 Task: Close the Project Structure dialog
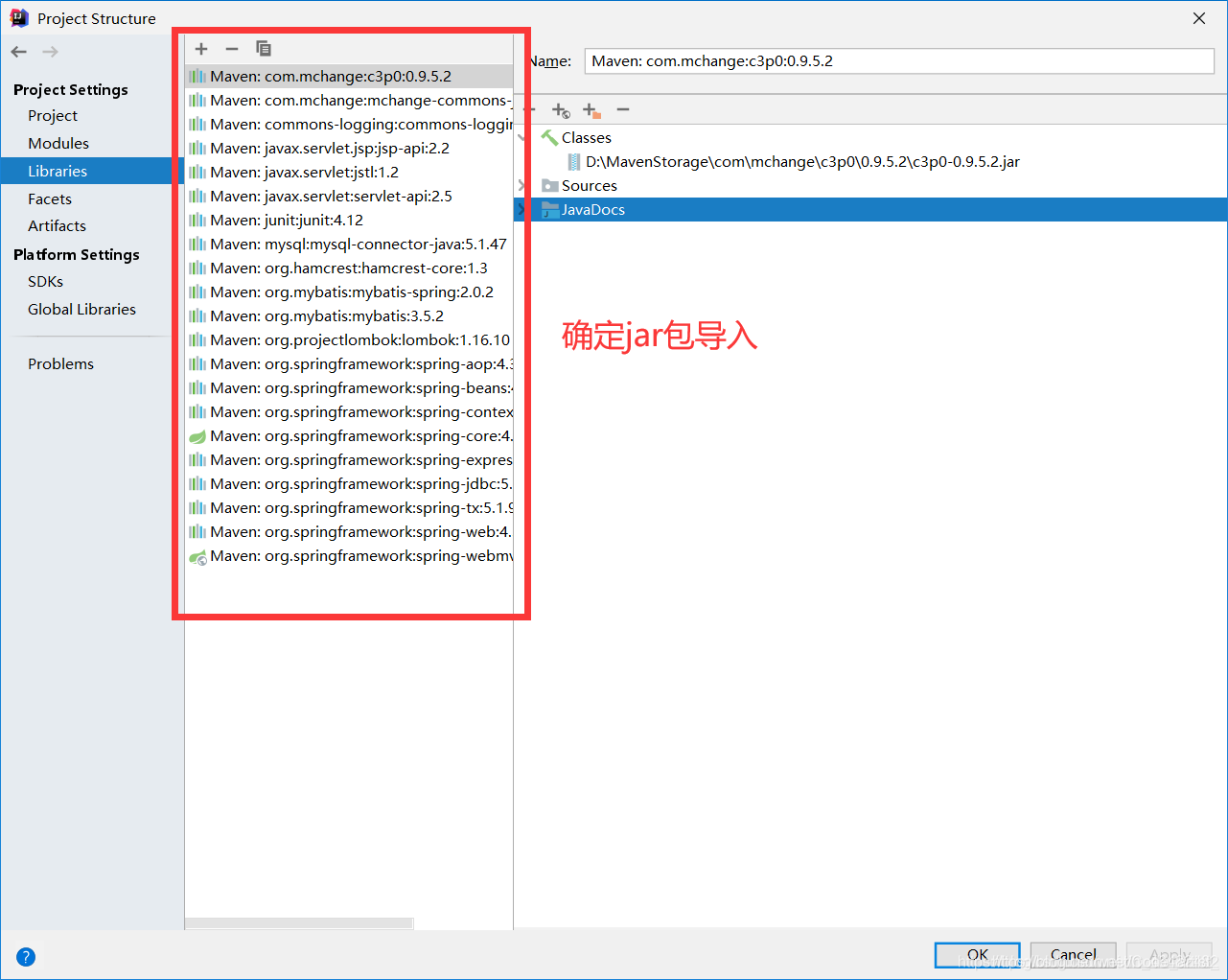point(1199,18)
